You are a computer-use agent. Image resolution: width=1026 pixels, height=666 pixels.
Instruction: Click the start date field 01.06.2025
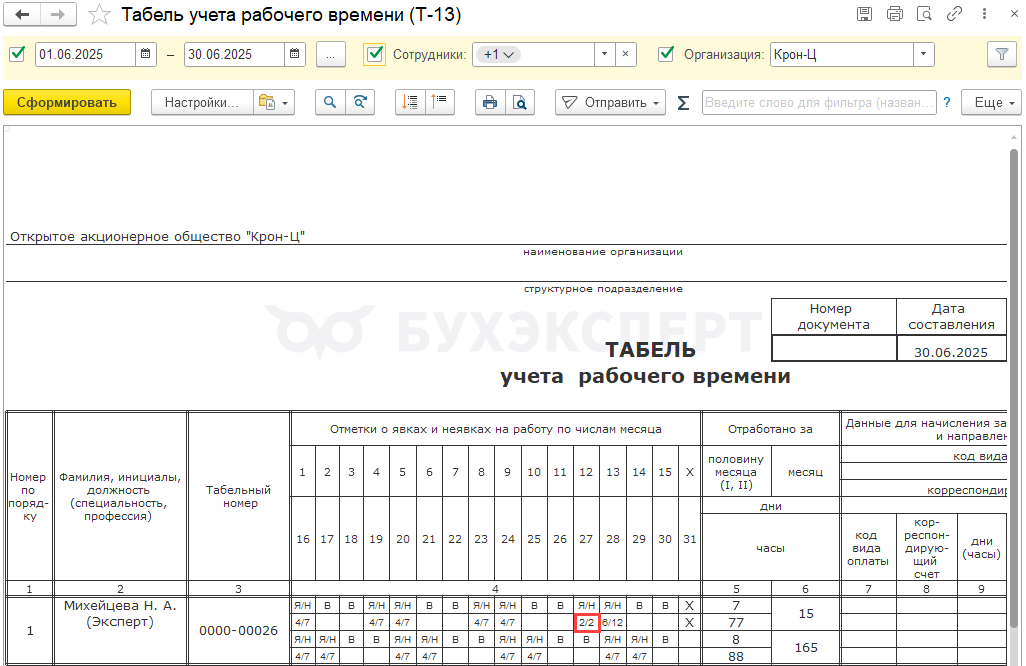coord(85,54)
